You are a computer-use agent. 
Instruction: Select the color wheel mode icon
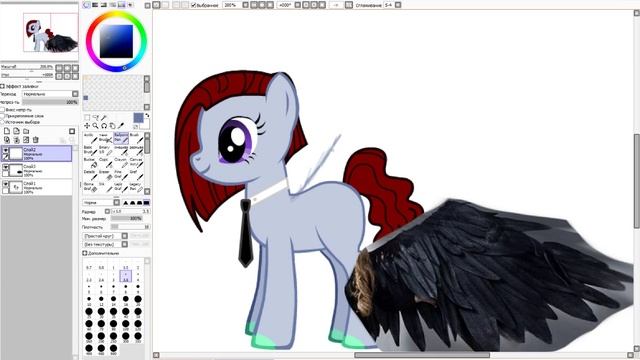click(x=87, y=5)
